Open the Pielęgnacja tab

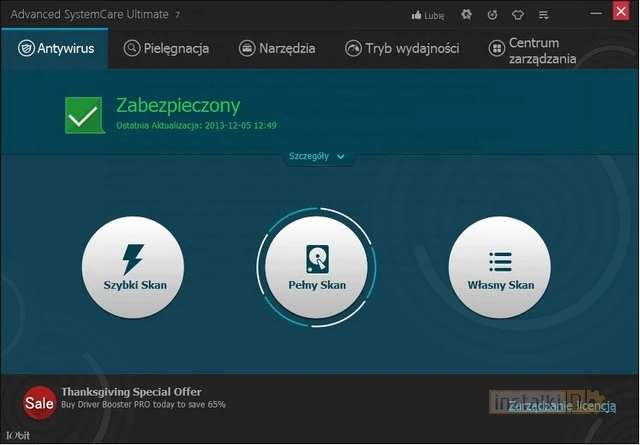pyautogui.click(x=166, y=48)
